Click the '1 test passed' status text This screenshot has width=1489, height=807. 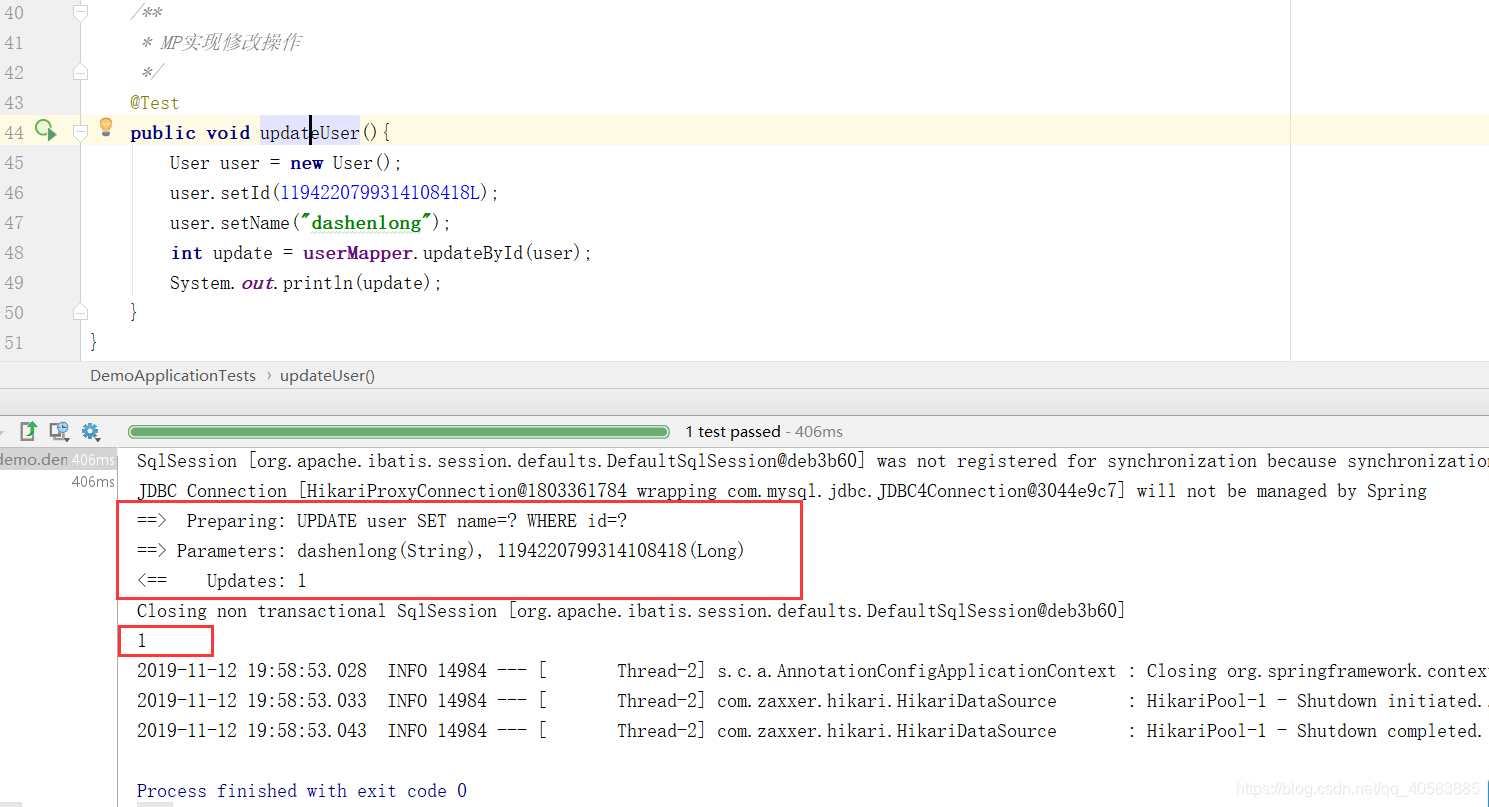tap(733, 432)
